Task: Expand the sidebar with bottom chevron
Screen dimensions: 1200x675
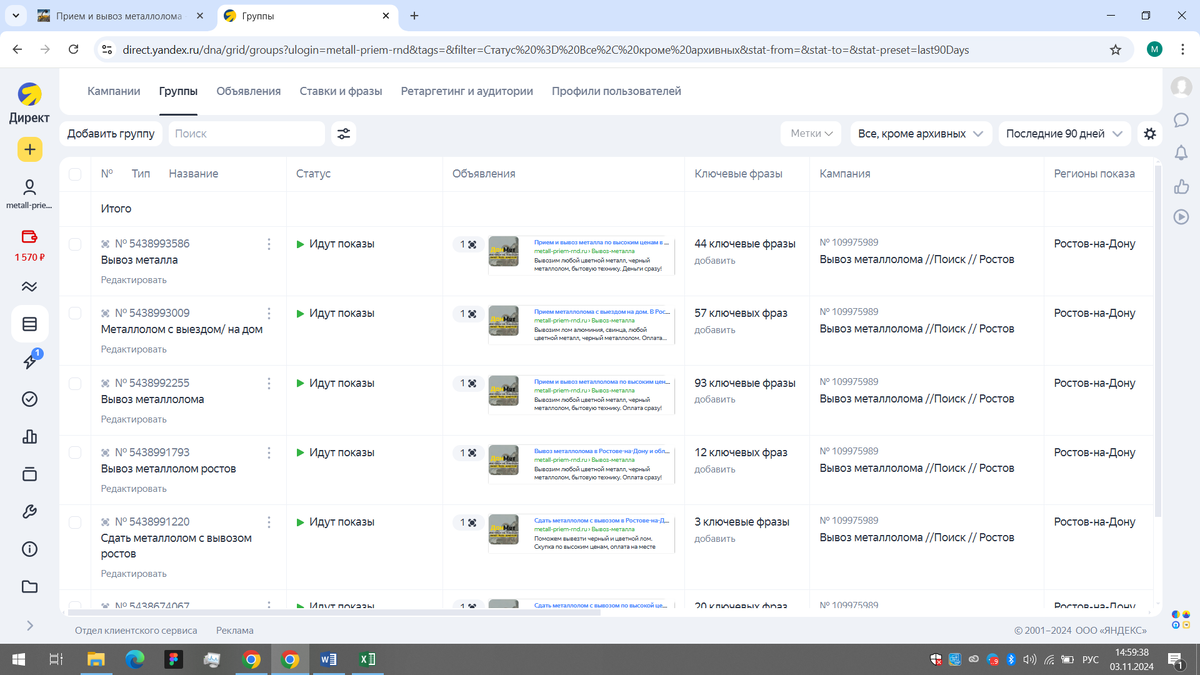Action: point(29,625)
